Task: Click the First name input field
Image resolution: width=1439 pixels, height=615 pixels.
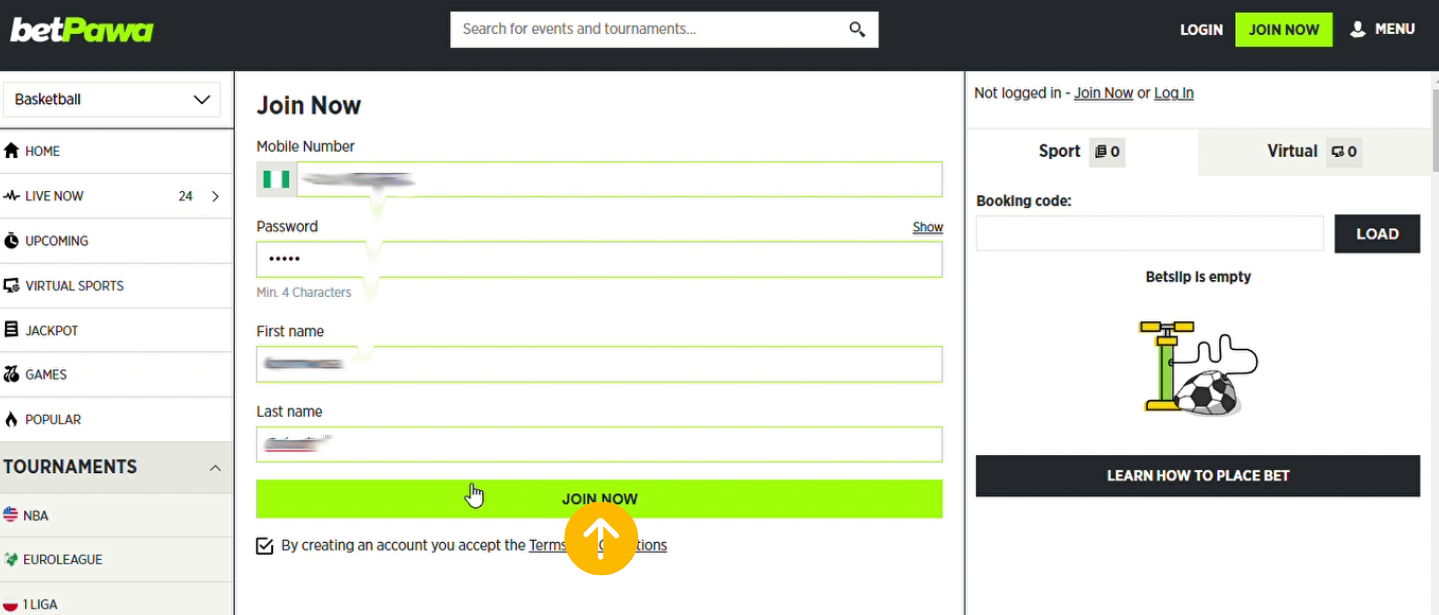Action: (x=599, y=364)
